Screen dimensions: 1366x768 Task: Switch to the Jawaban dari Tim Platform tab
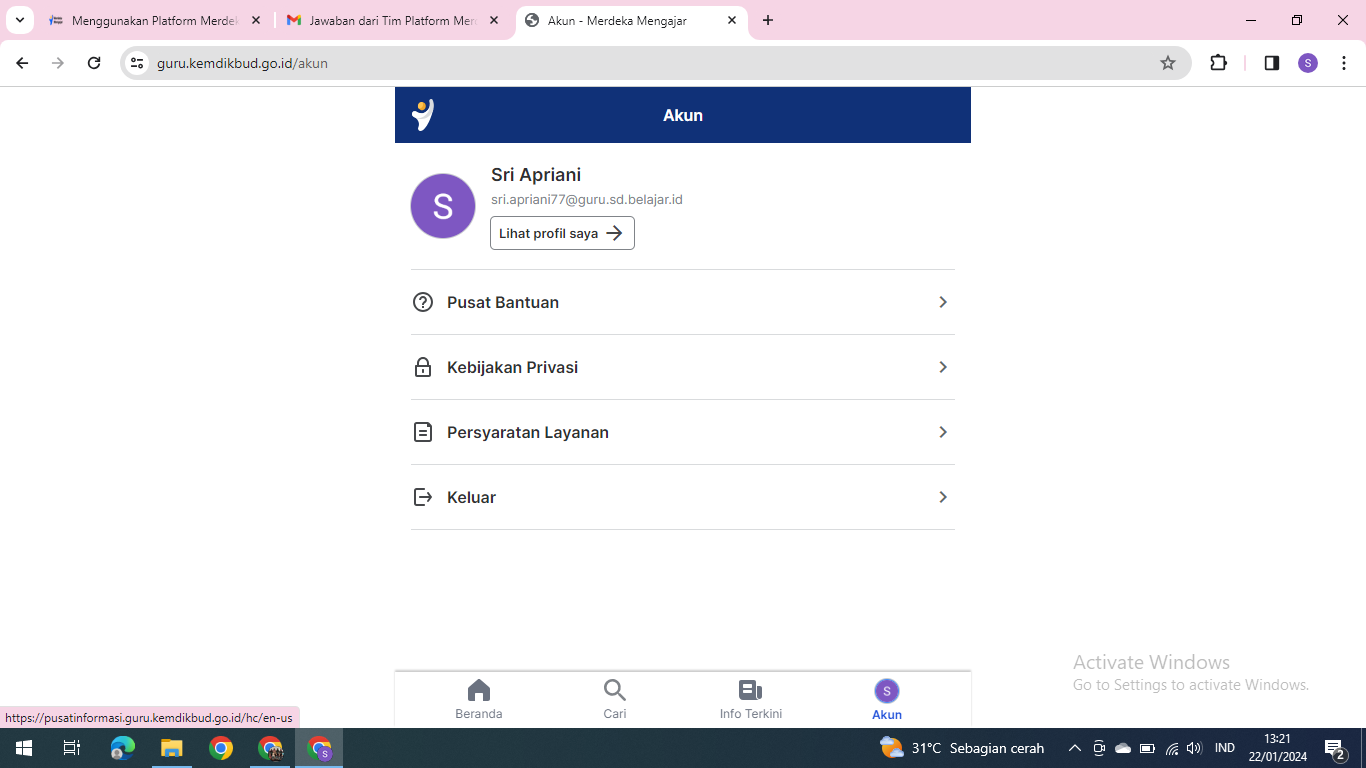[392, 20]
